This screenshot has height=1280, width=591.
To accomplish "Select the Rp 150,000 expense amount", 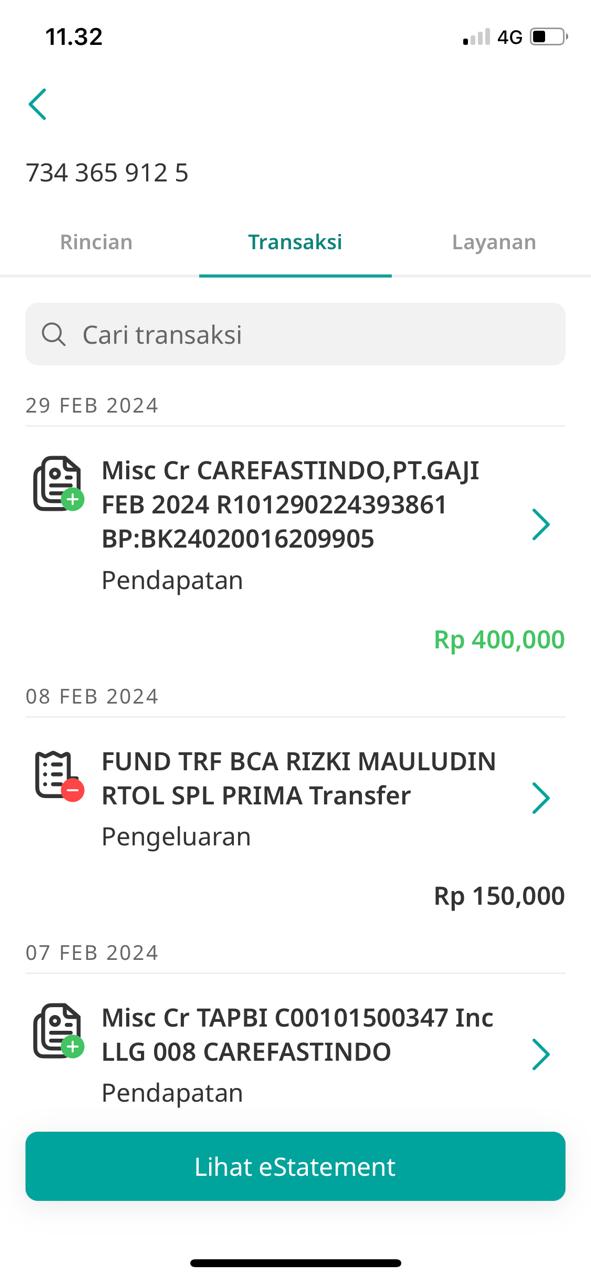I will [x=499, y=896].
